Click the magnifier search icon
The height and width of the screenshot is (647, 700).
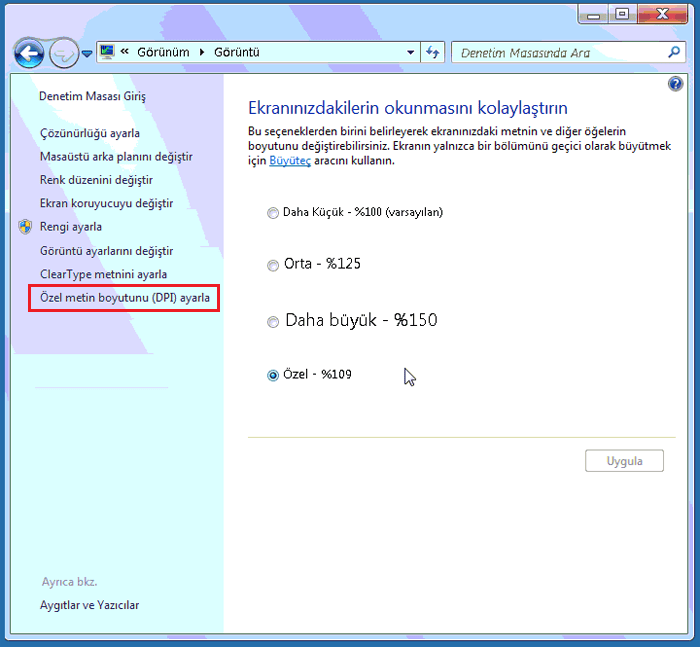pos(674,52)
